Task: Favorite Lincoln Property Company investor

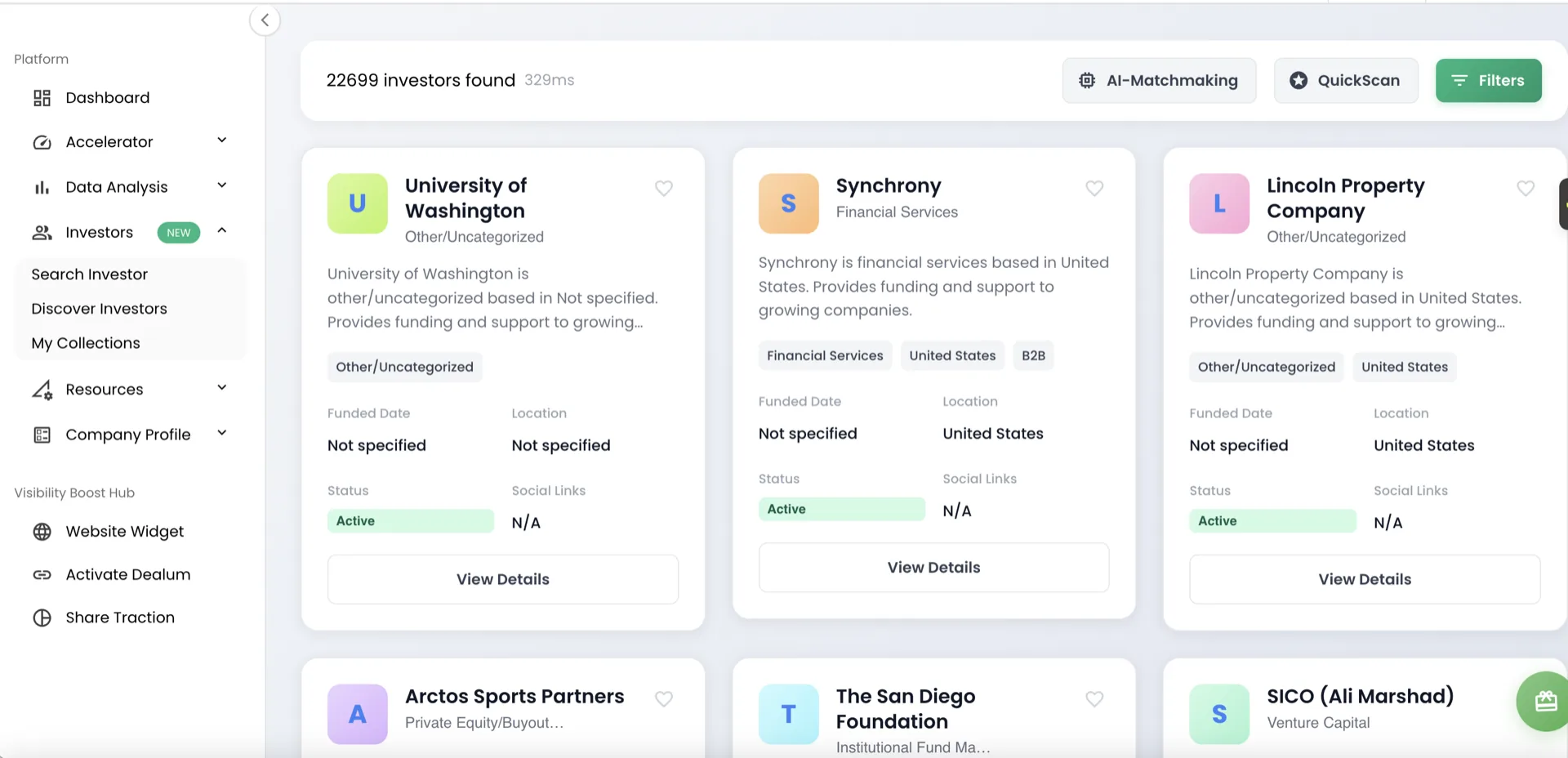Action: click(x=1525, y=189)
